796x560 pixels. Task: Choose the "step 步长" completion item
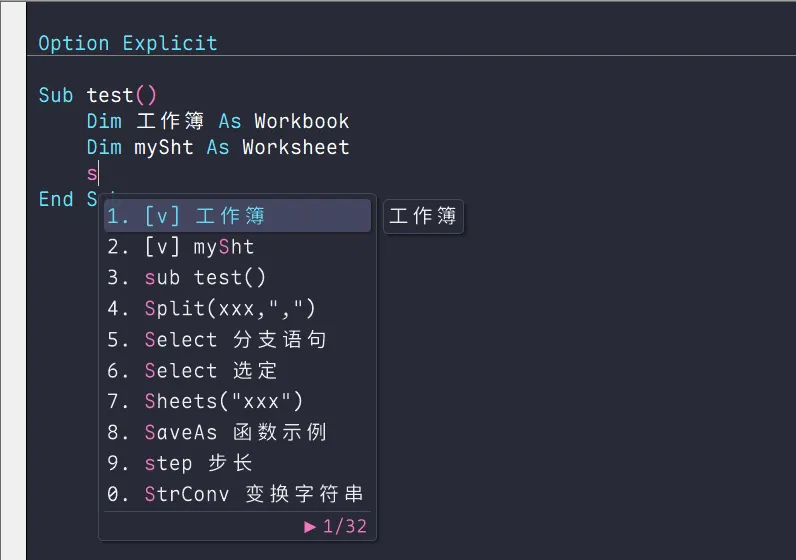coord(237,464)
